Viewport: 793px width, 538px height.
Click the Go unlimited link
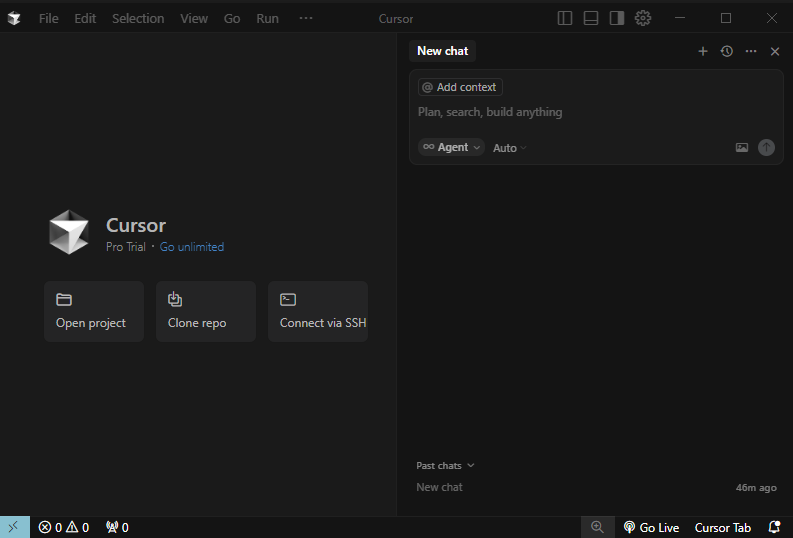192,247
